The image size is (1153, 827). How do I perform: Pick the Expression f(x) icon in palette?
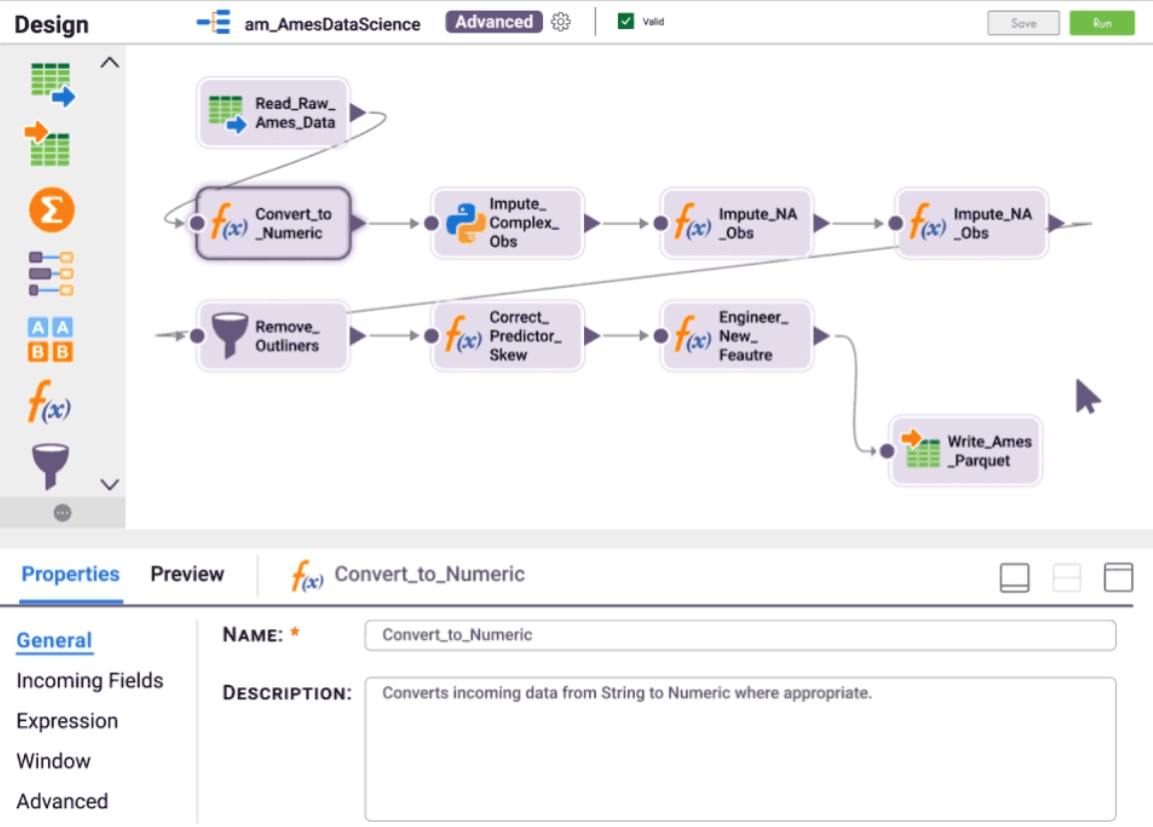pos(49,401)
